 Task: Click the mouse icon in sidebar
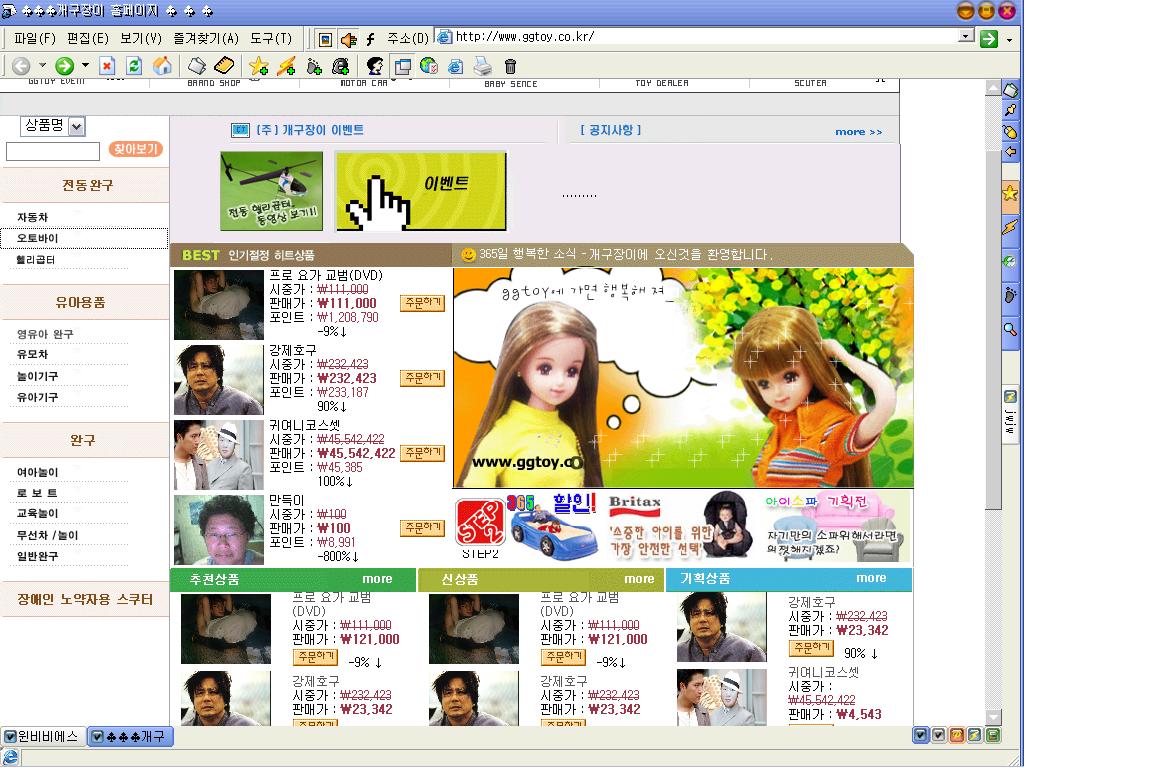click(x=1010, y=132)
